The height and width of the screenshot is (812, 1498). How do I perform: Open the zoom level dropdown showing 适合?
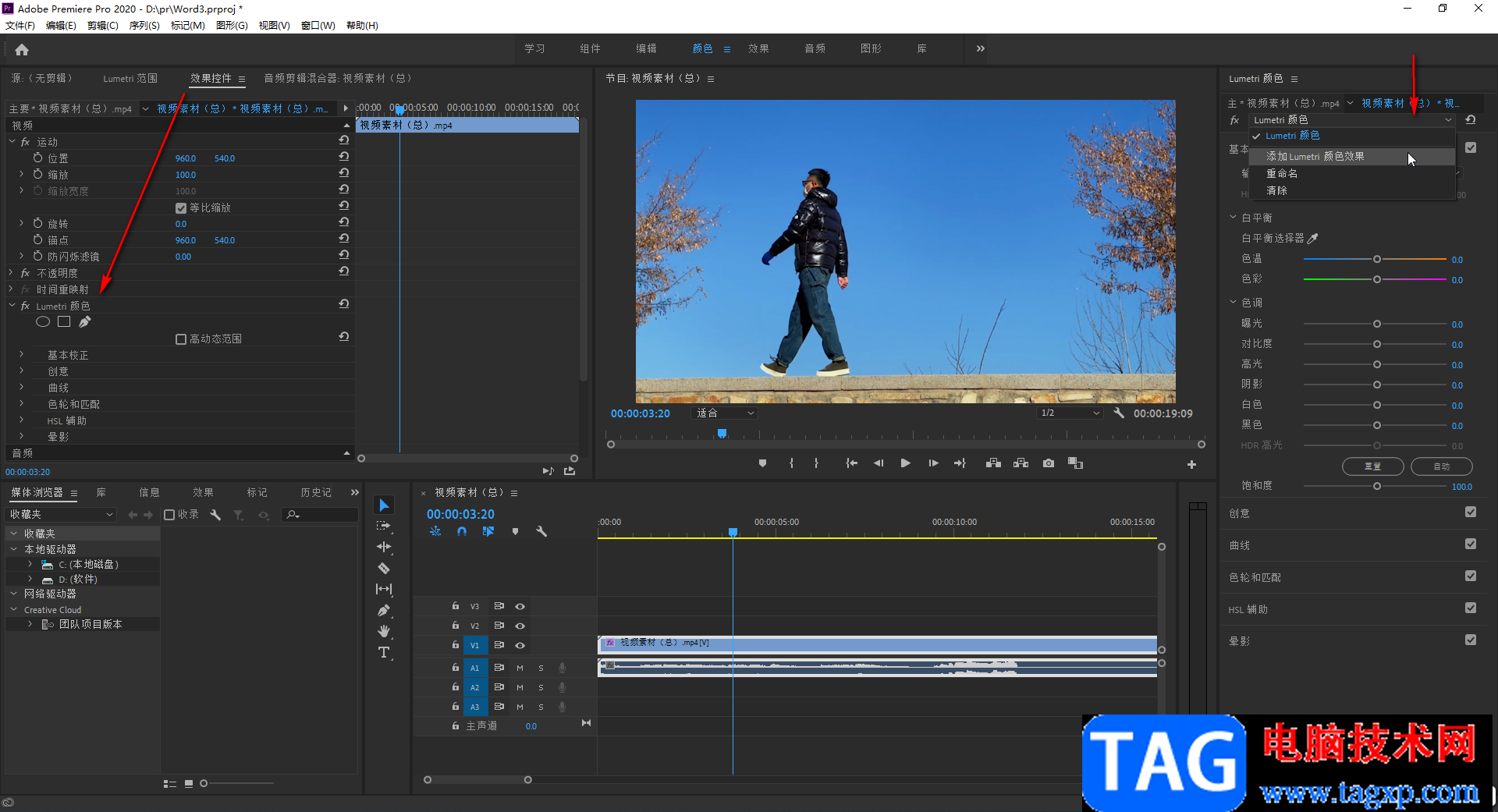725,413
